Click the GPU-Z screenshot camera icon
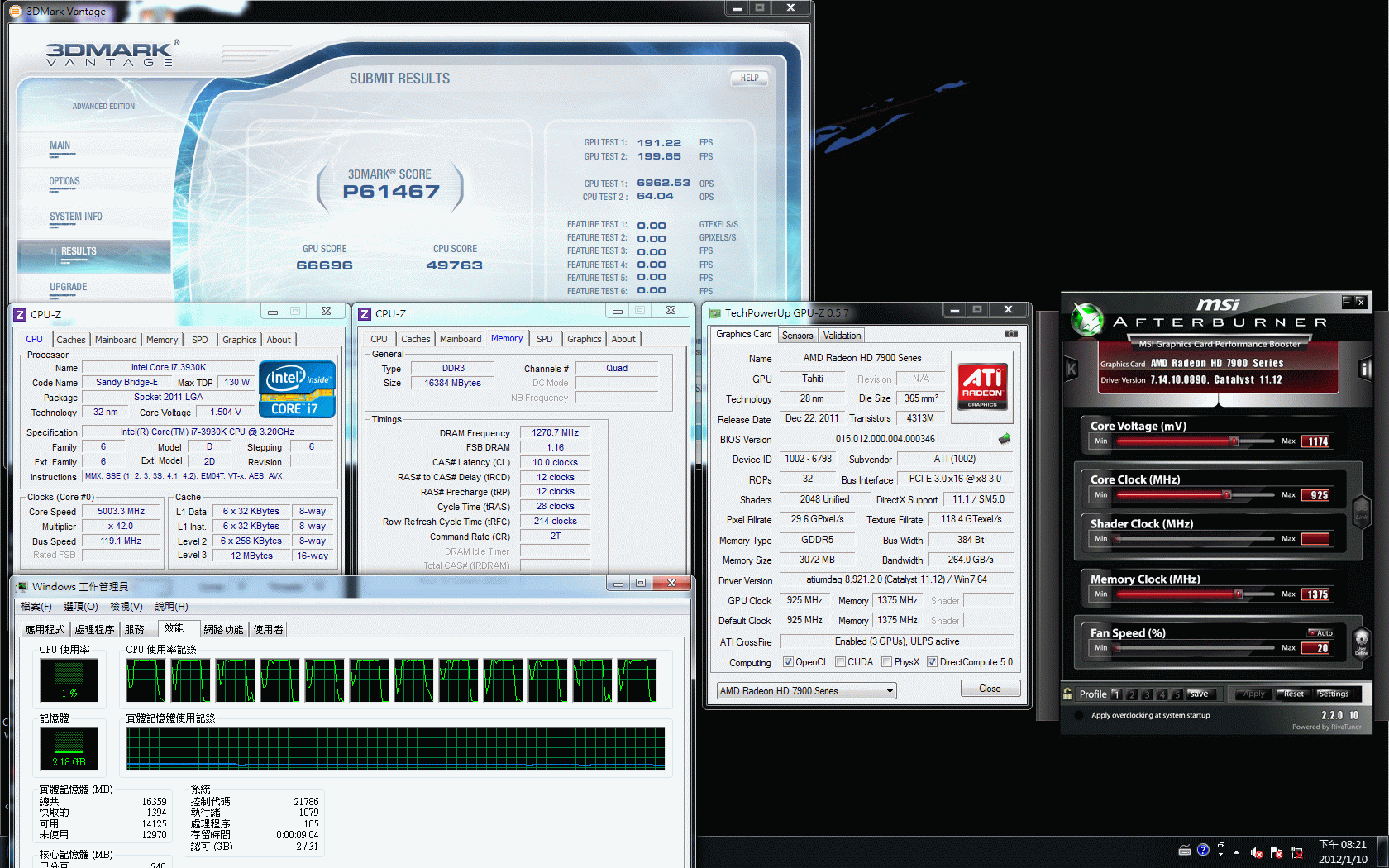1389x868 pixels. pyautogui.click(x=1010, y=334)
